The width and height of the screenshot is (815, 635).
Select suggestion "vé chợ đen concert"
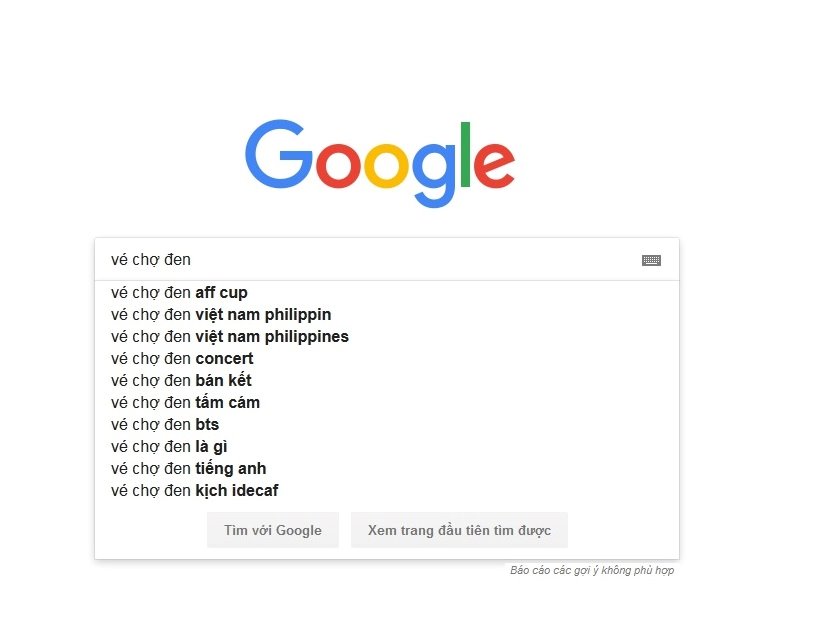tap(181, 358)
